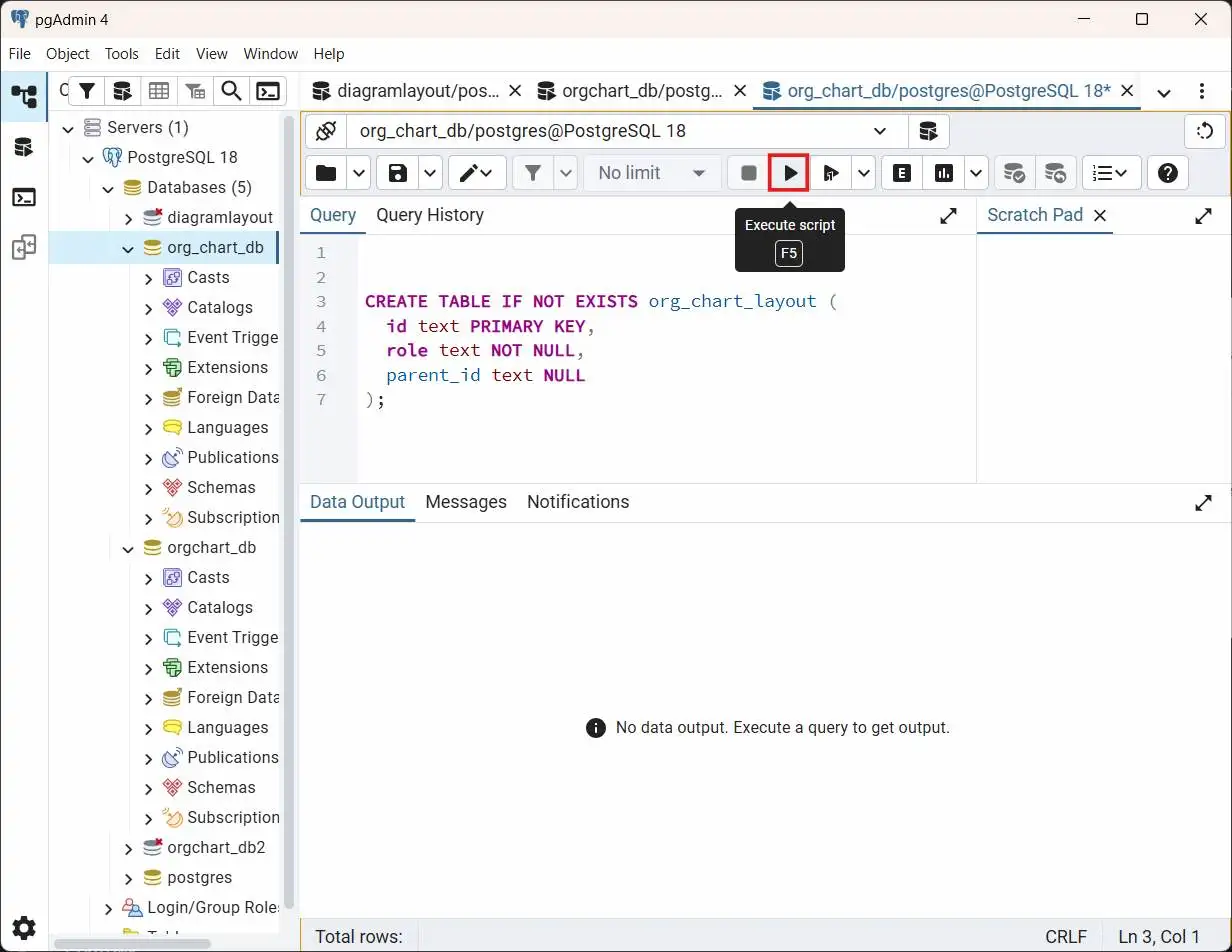The image size is (1232, 952).
Task: Click the Explain Analyze chart icon
Action: 943,173
